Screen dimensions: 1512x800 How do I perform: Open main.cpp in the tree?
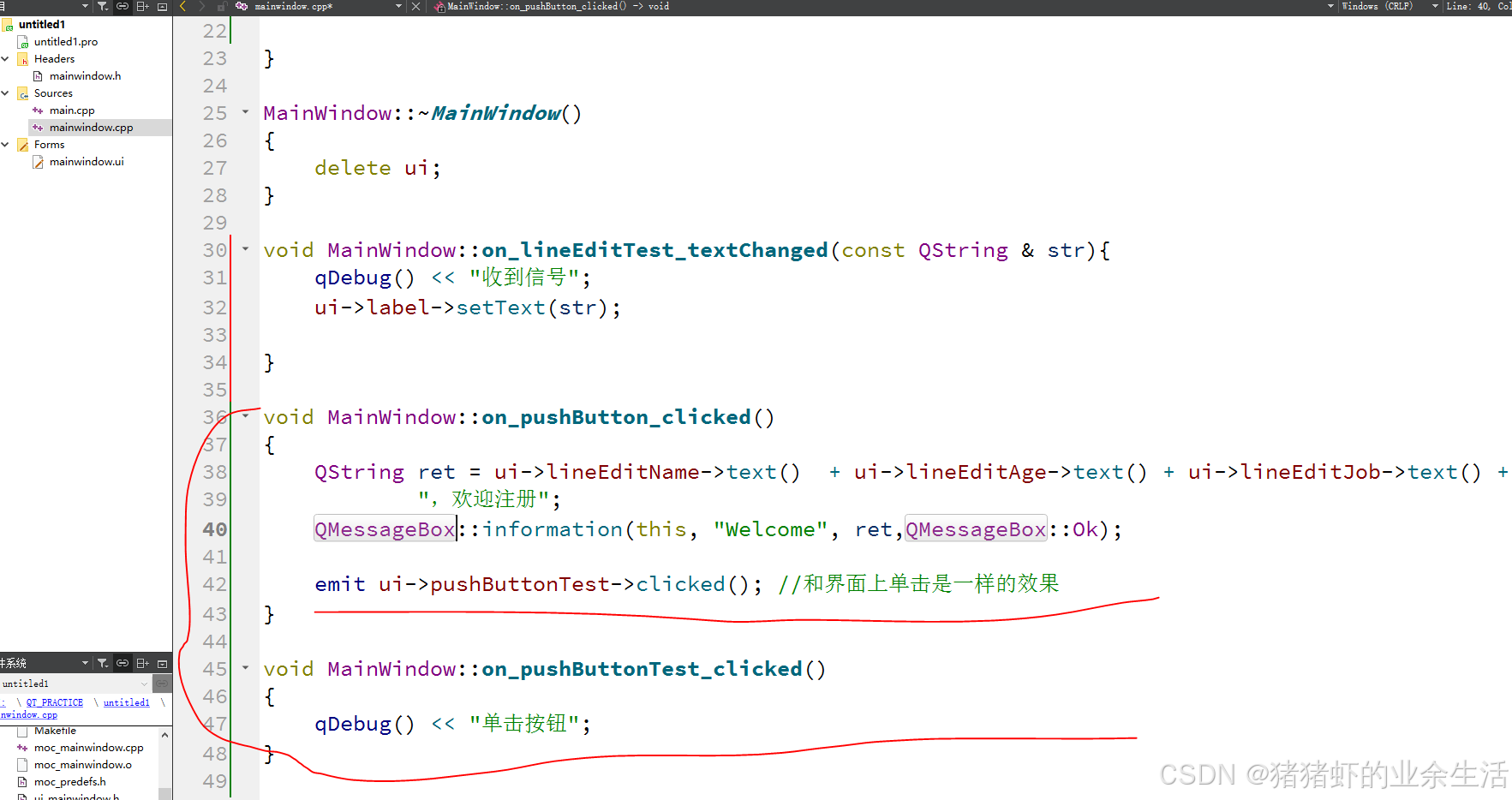[72, 110]
